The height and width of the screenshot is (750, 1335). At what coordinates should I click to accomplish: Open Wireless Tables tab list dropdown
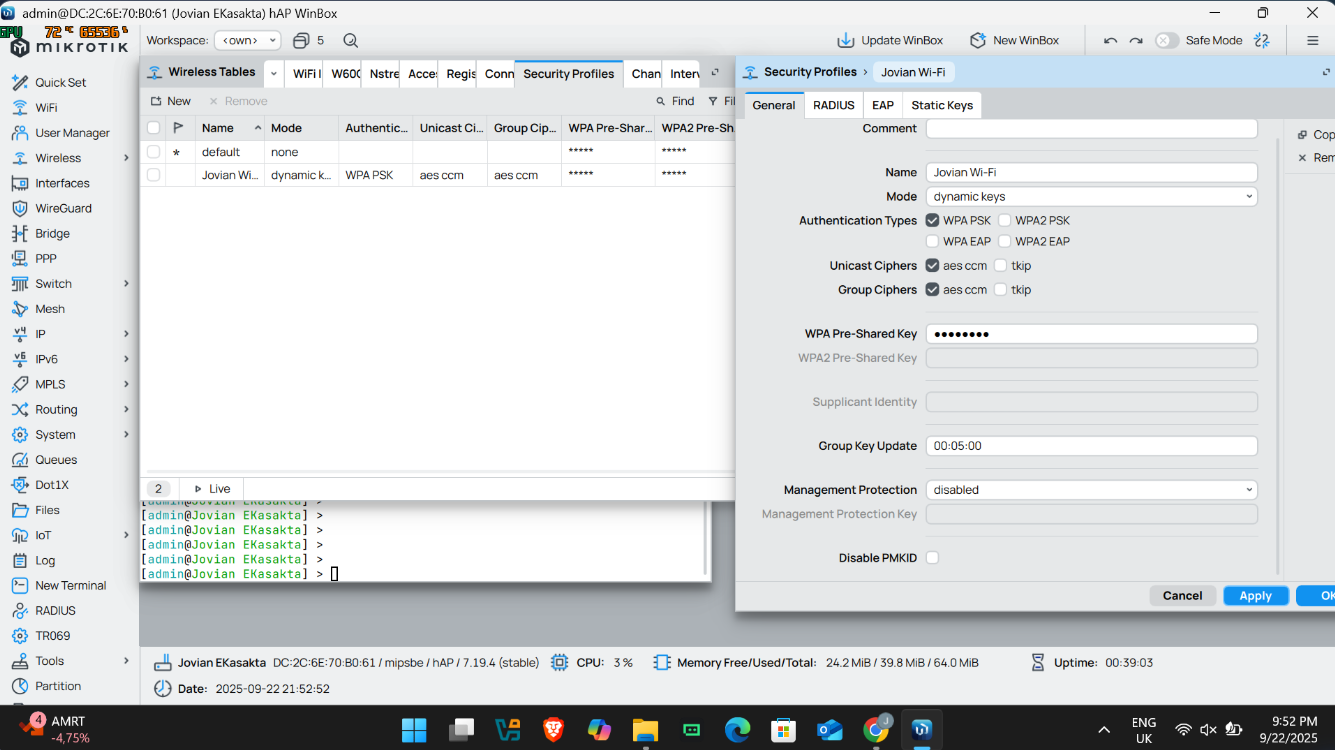(x=274, y=73)
